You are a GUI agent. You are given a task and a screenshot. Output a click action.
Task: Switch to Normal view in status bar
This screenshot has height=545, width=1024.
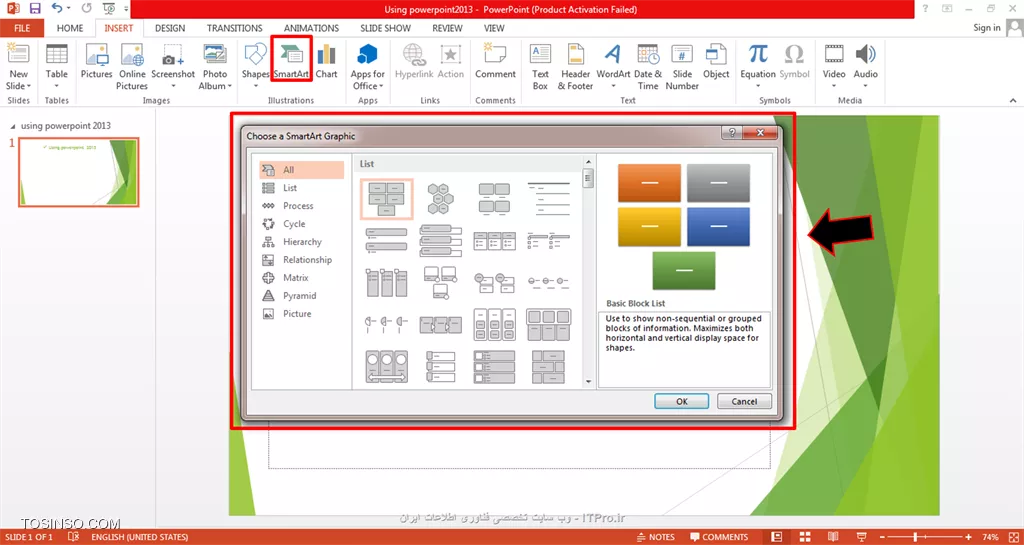click(776, 537)
